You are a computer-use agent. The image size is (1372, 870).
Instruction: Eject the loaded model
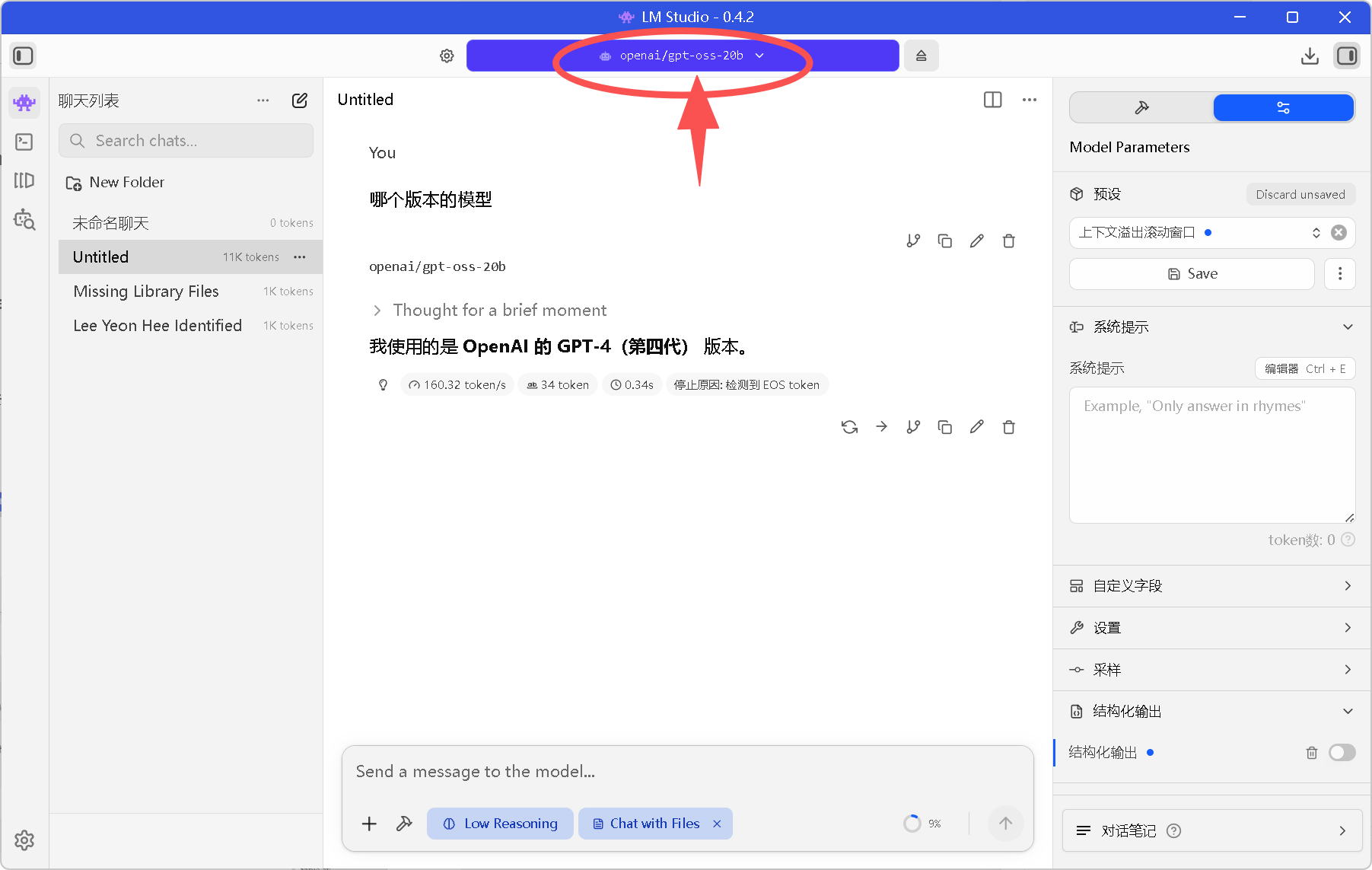921,56
